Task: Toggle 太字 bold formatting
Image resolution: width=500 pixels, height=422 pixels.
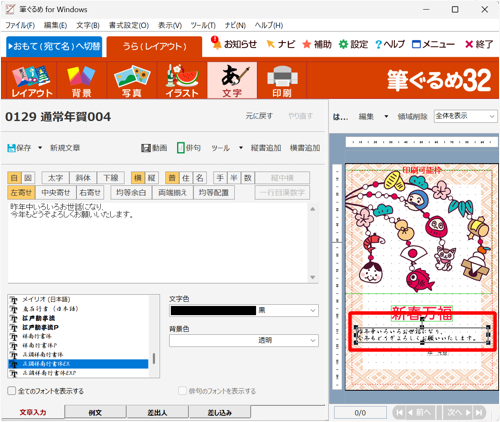Action: coord(55,178)
